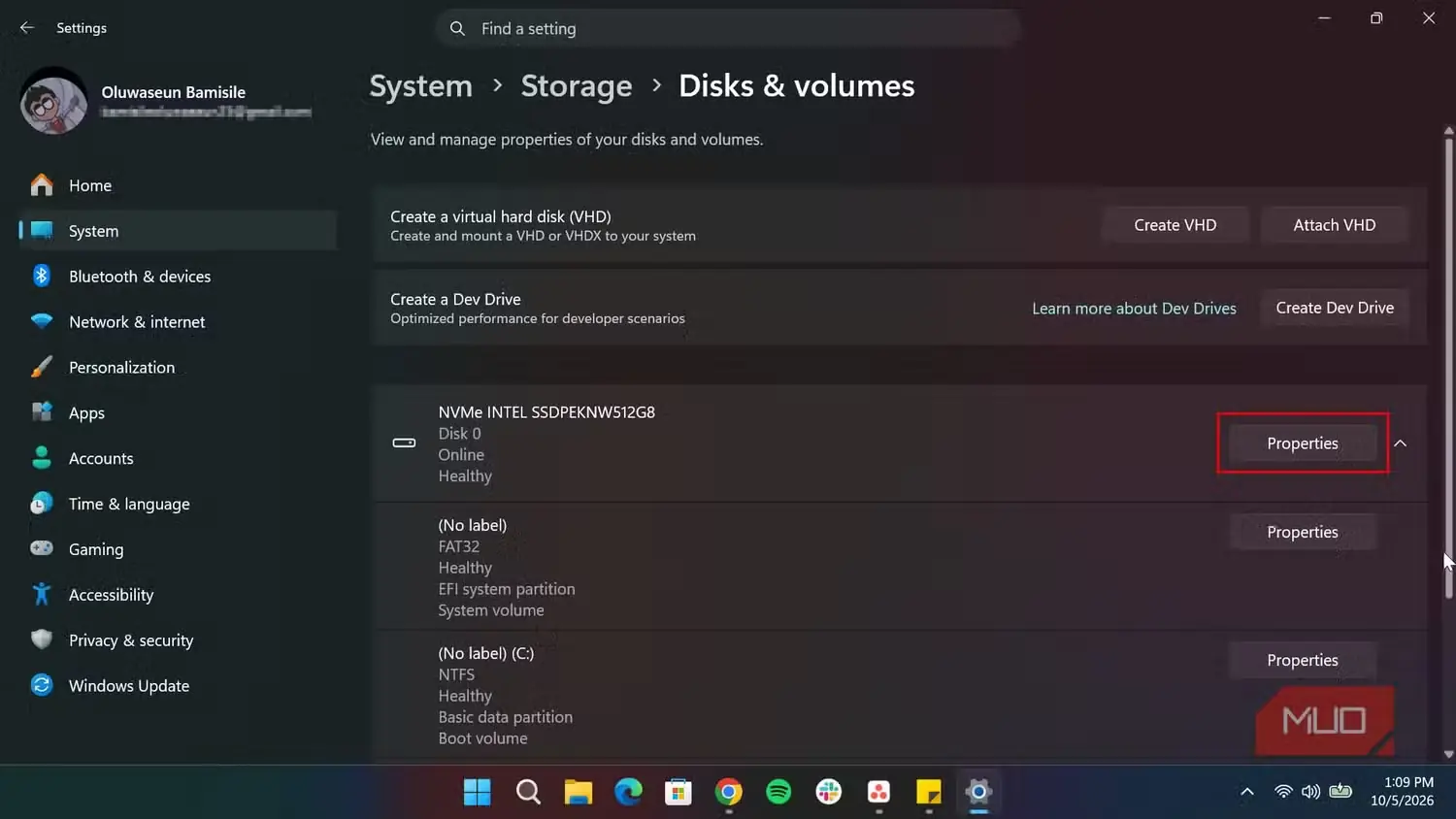Click Attach VHD button
Screen dimensions: 1456x819
1335,225
